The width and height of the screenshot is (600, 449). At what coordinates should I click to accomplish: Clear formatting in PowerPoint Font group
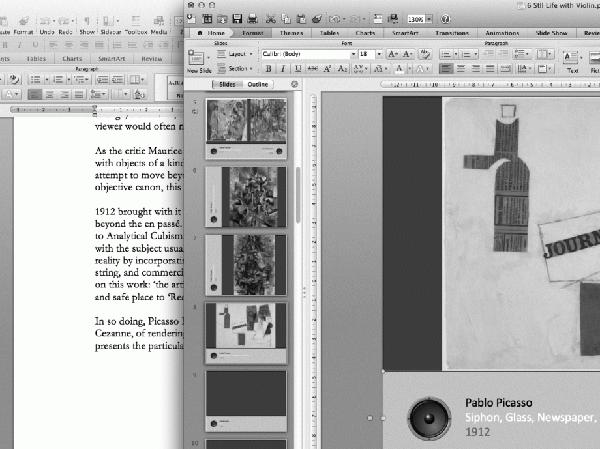click(424, 54)
